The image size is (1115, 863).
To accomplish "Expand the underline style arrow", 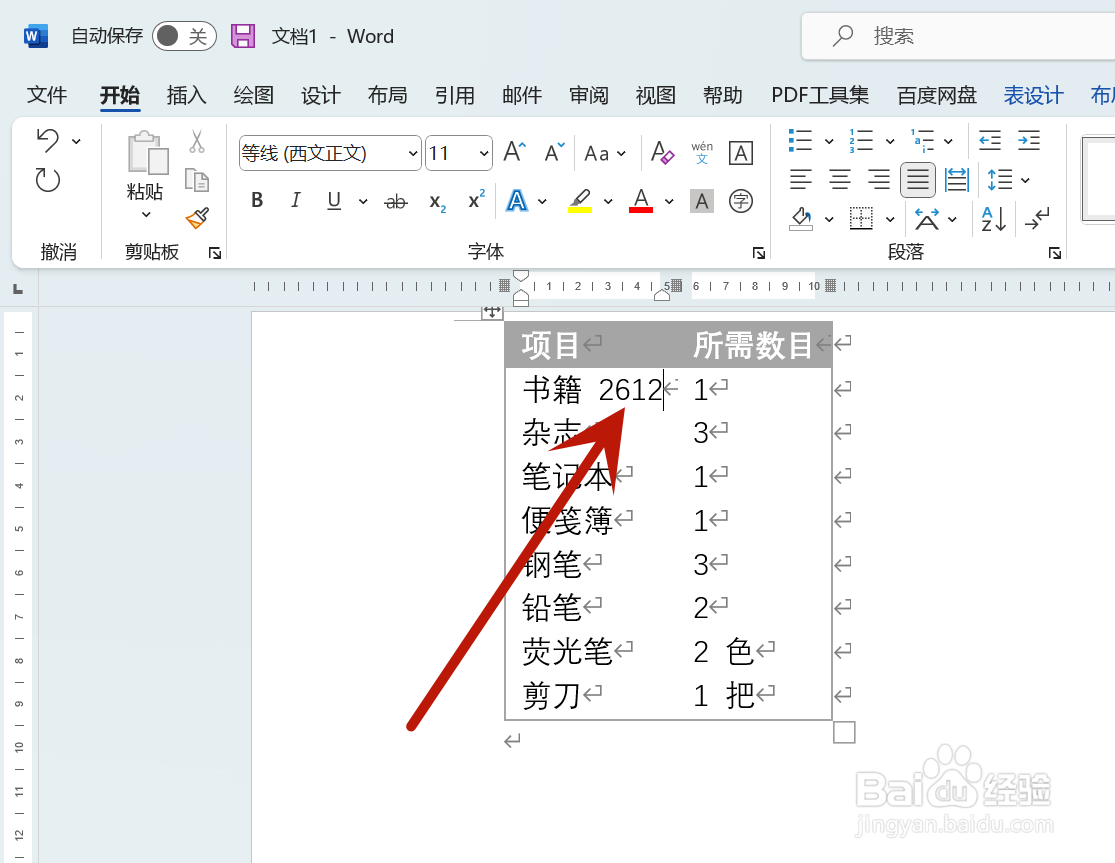I will tap(363, 202).
